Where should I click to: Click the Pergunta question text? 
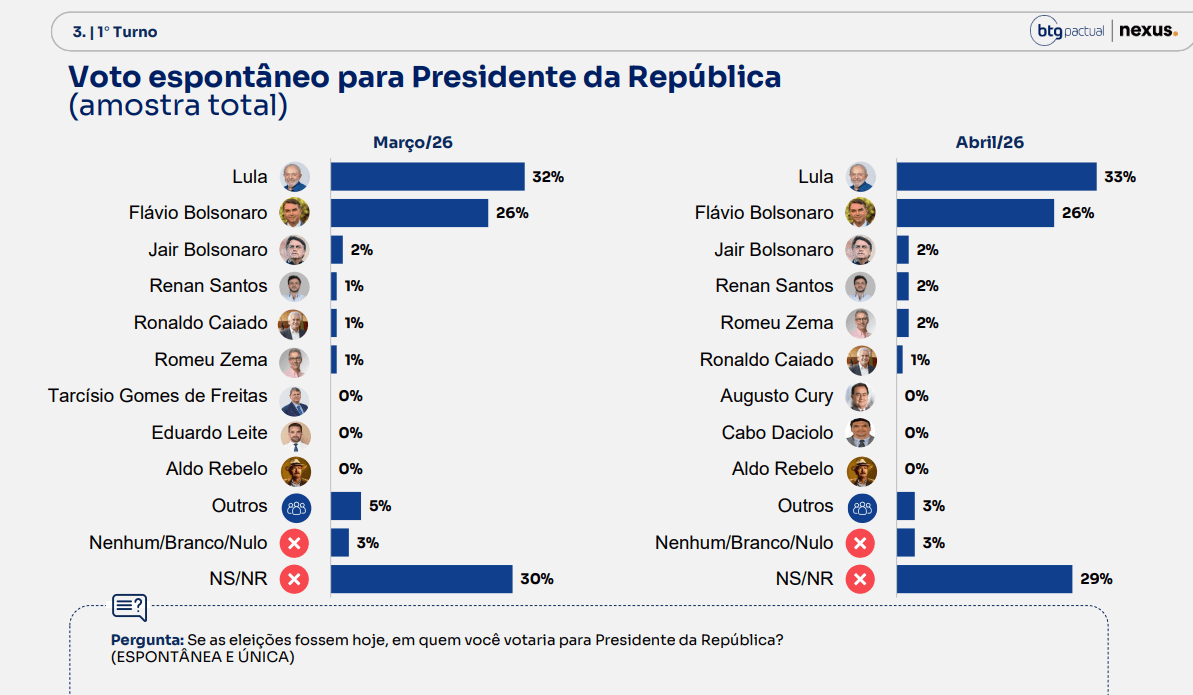click(x=447, y=639)
